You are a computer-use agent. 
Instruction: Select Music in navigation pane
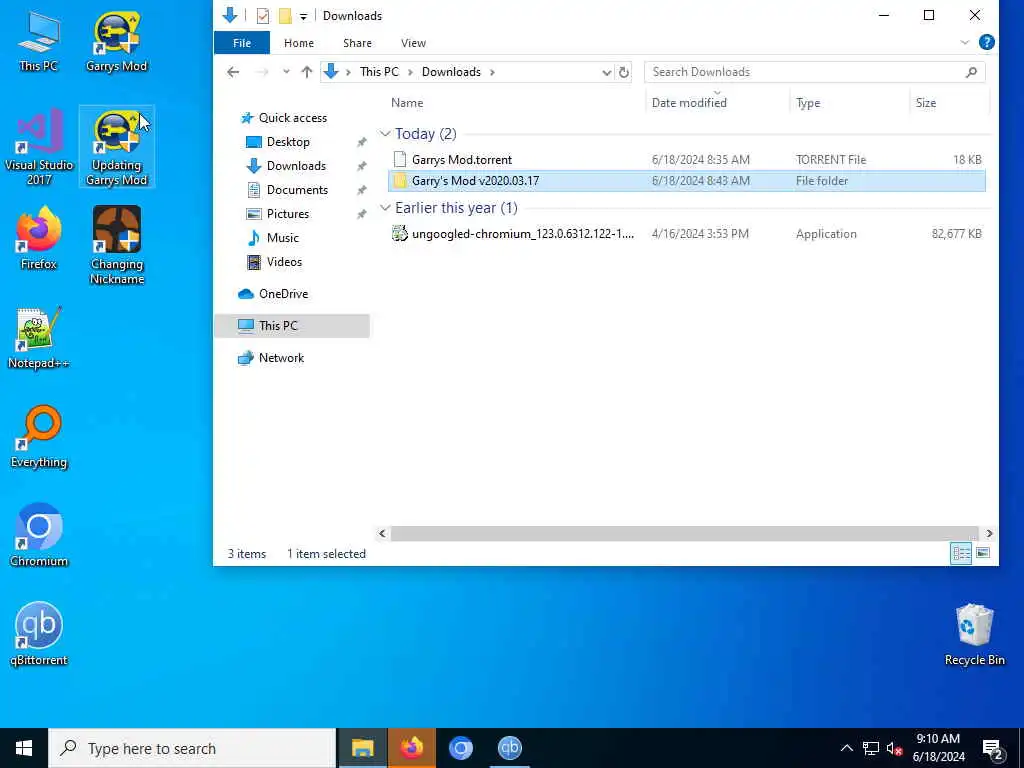pyautogui.click(x=282, y=238)
